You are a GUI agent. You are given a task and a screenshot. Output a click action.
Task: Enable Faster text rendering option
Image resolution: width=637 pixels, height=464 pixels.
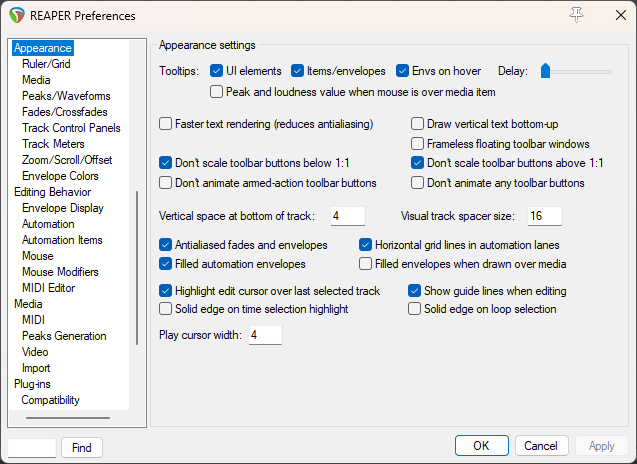click(166, 124)
